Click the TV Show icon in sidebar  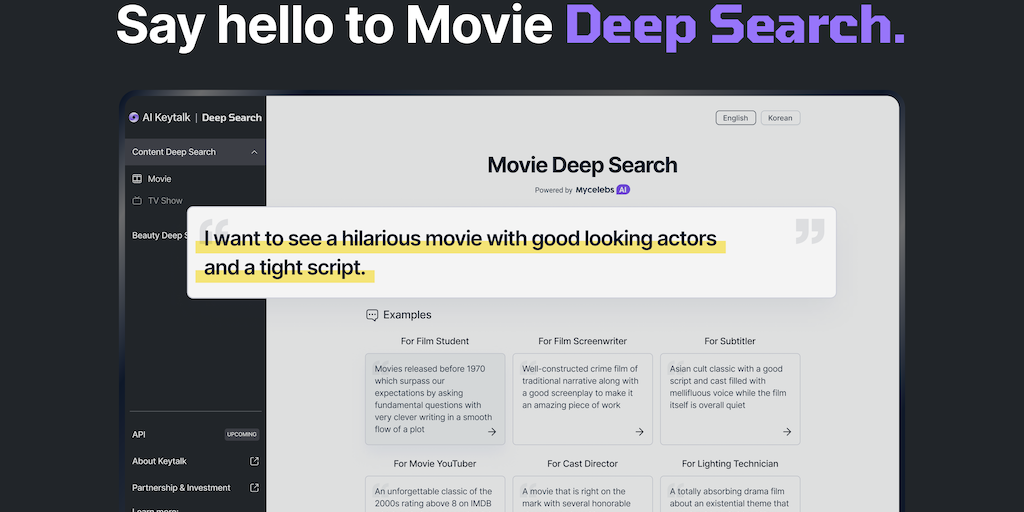[x=137, y=201]
